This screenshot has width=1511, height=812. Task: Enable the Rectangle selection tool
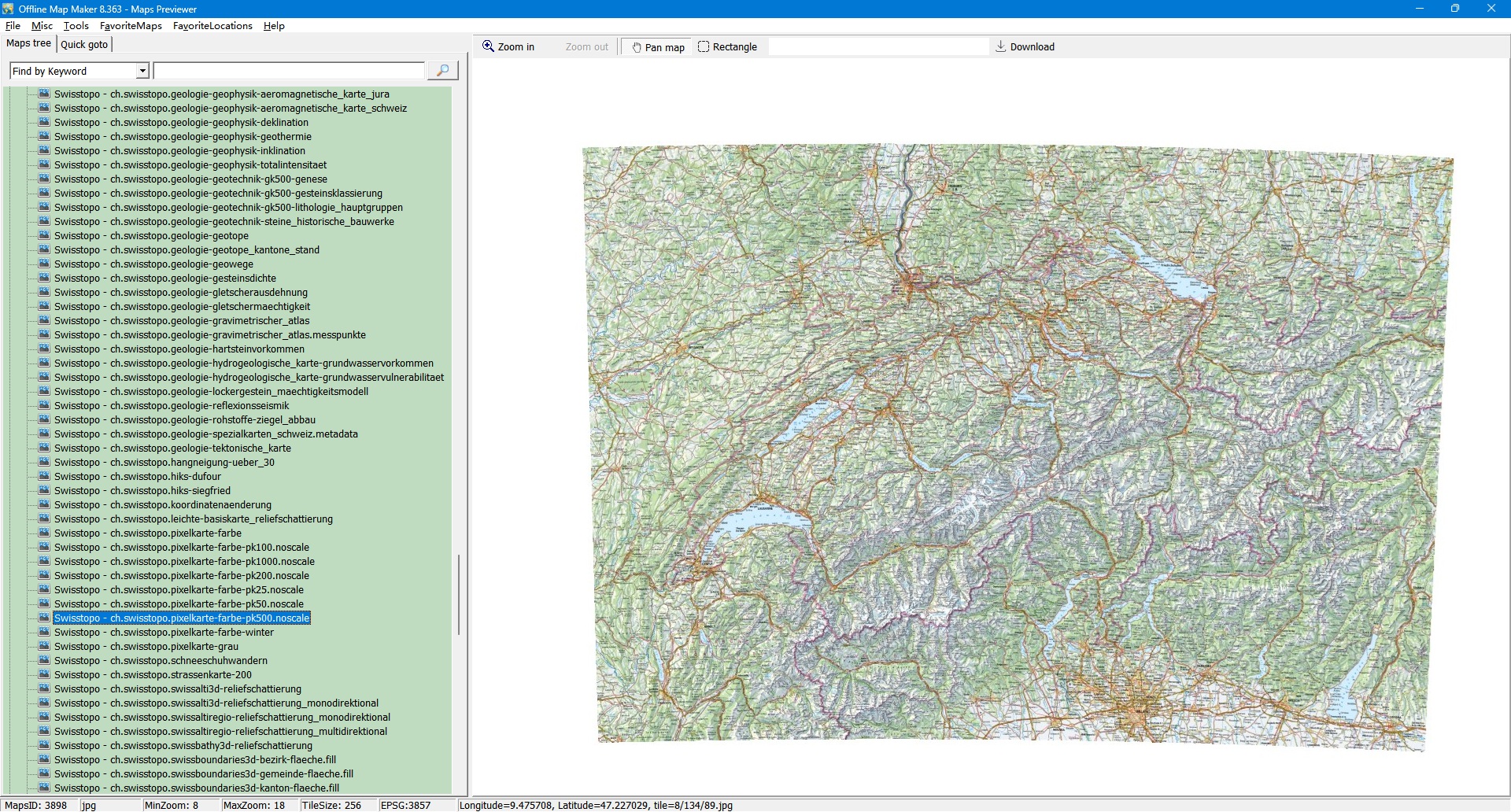727,47
